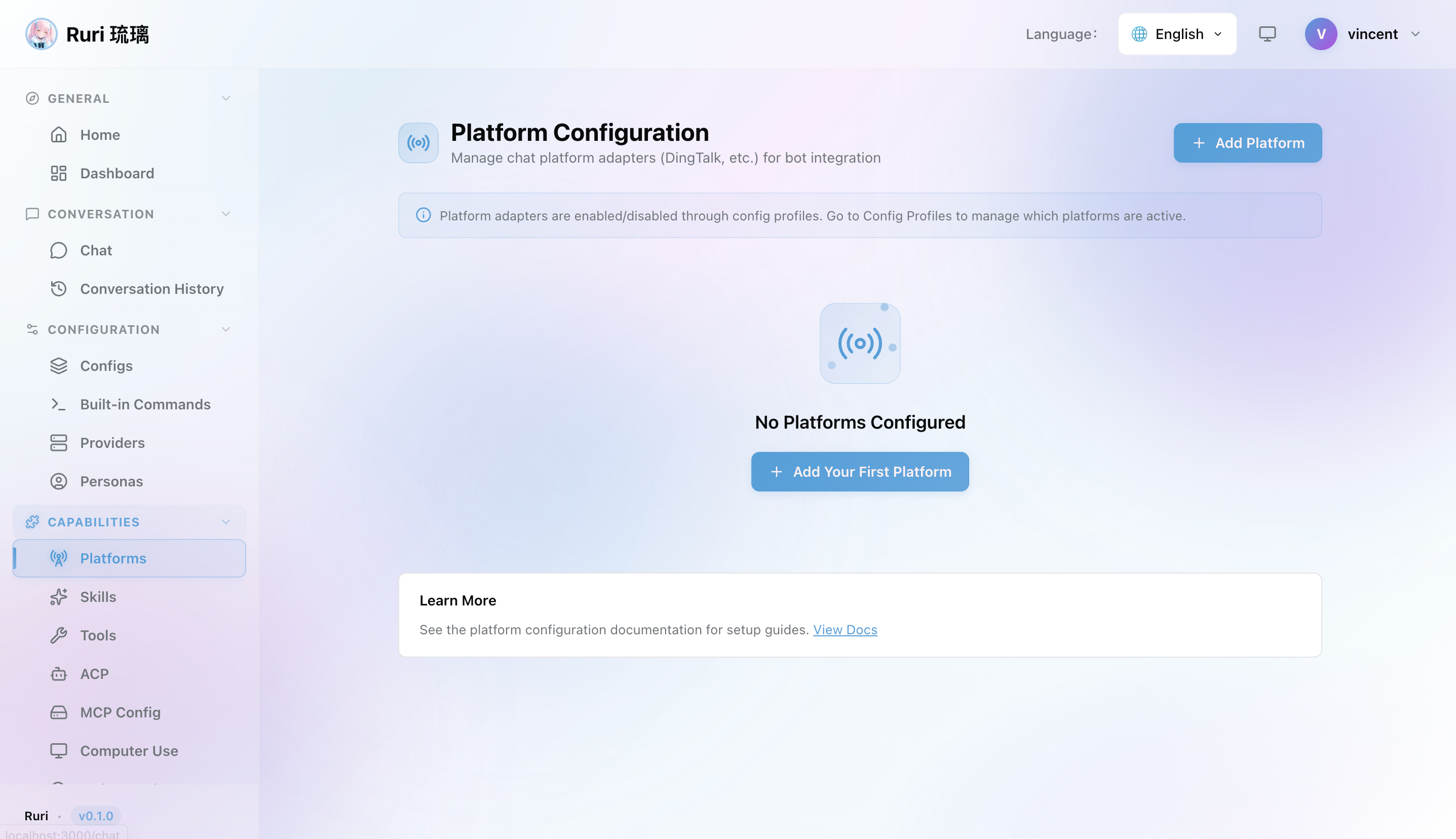
Task: Click the Dashboard grid icon
Action: 58,173
